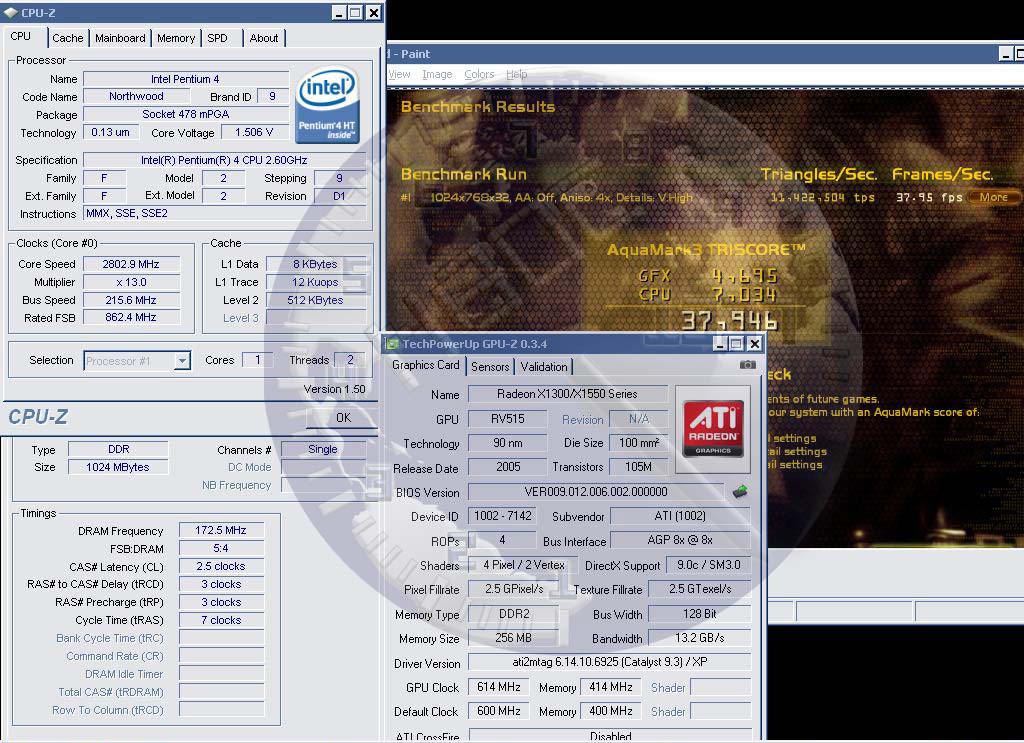Click the L1 Data value 8 KBytes
1024x743 pixels.
pos(315,264)
